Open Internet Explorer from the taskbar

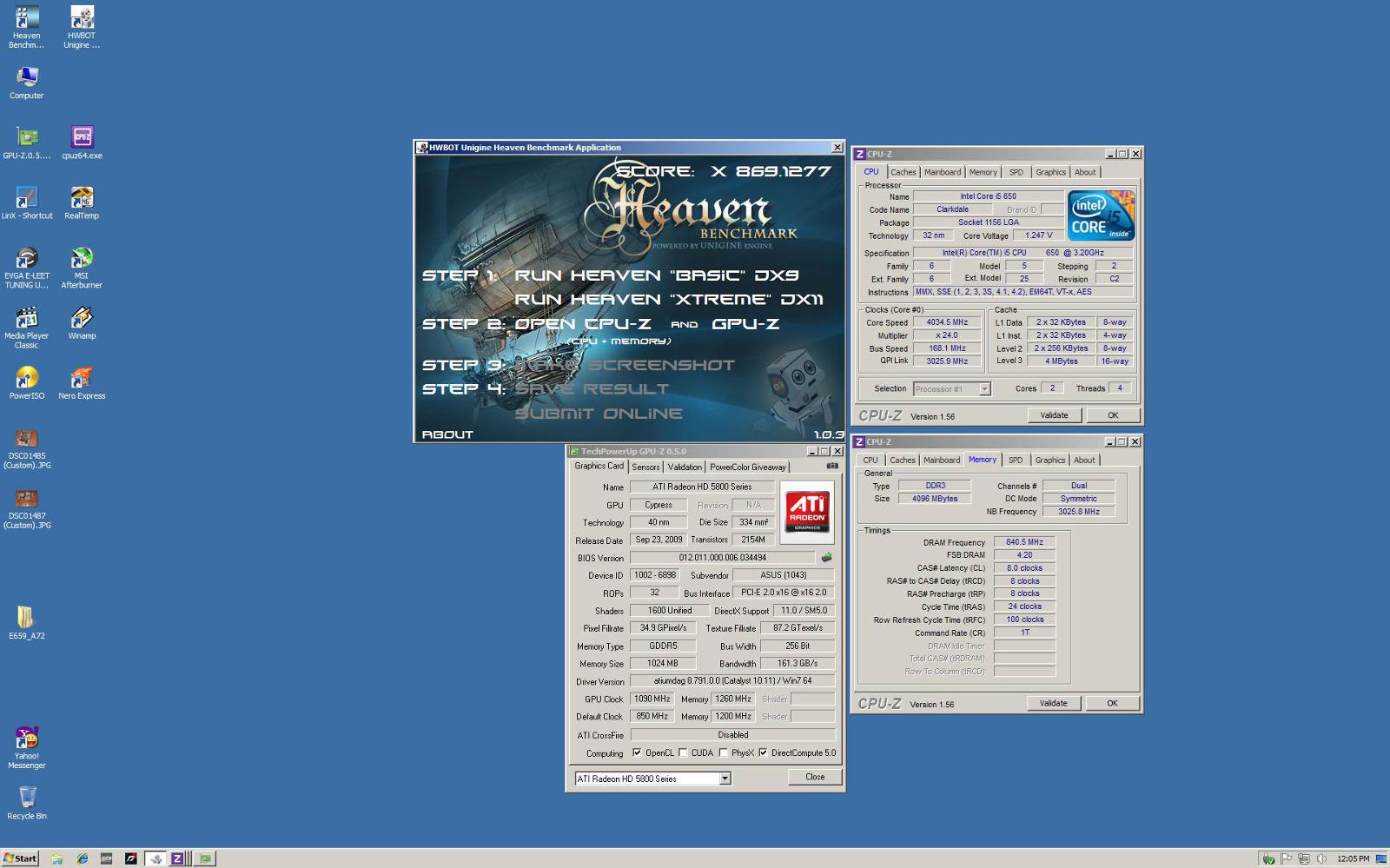[x=83, y=858]
